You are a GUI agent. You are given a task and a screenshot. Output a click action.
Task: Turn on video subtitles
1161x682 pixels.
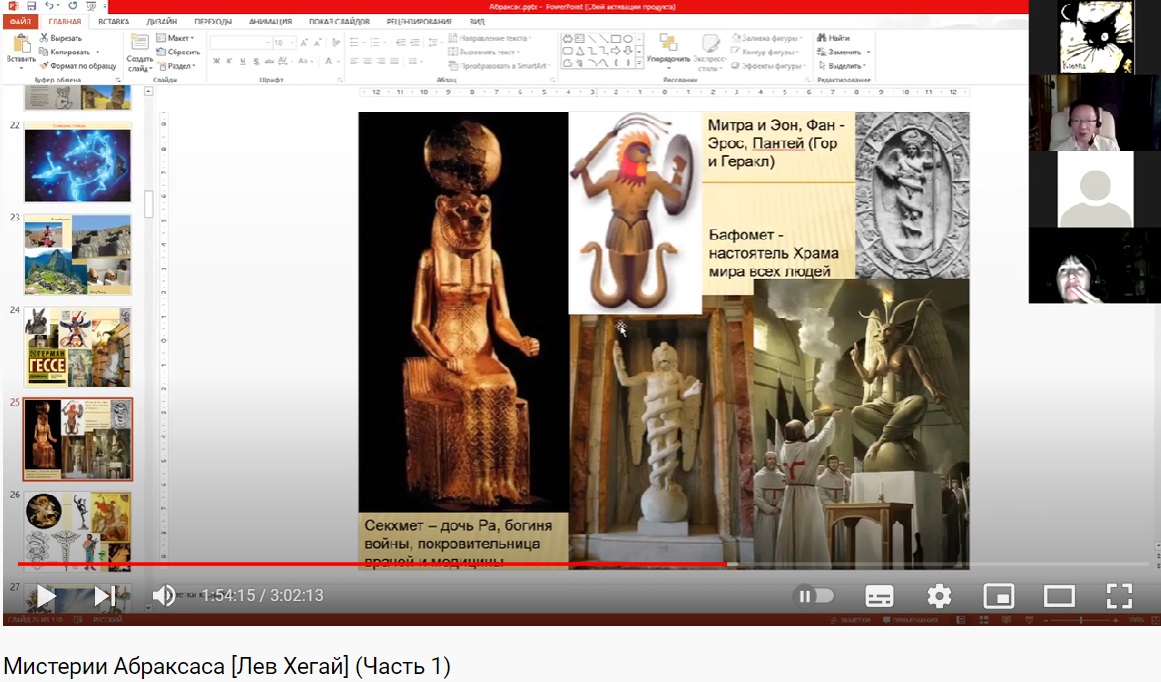(x=879, y=596)
